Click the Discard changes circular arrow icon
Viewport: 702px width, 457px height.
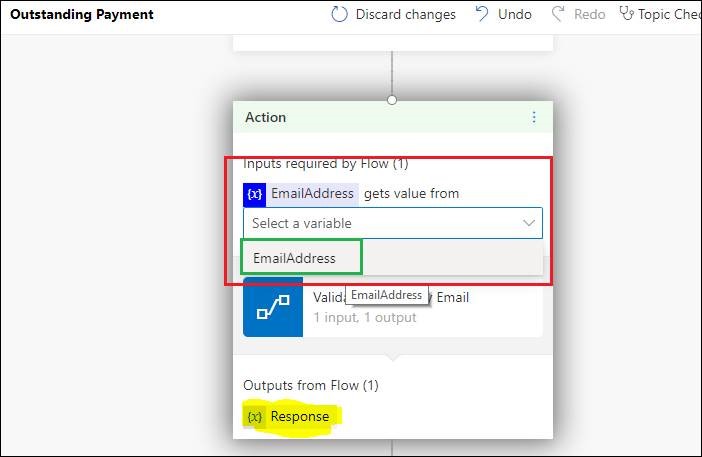coord(339,14)
